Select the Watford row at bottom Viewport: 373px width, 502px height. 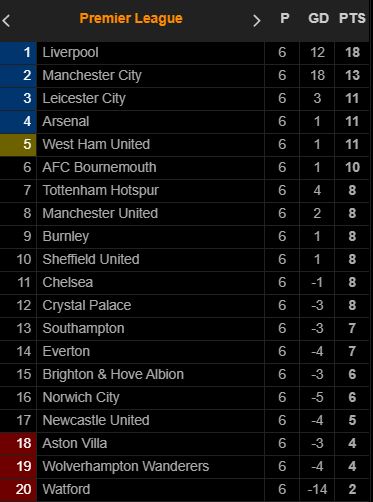click(184, 490)
